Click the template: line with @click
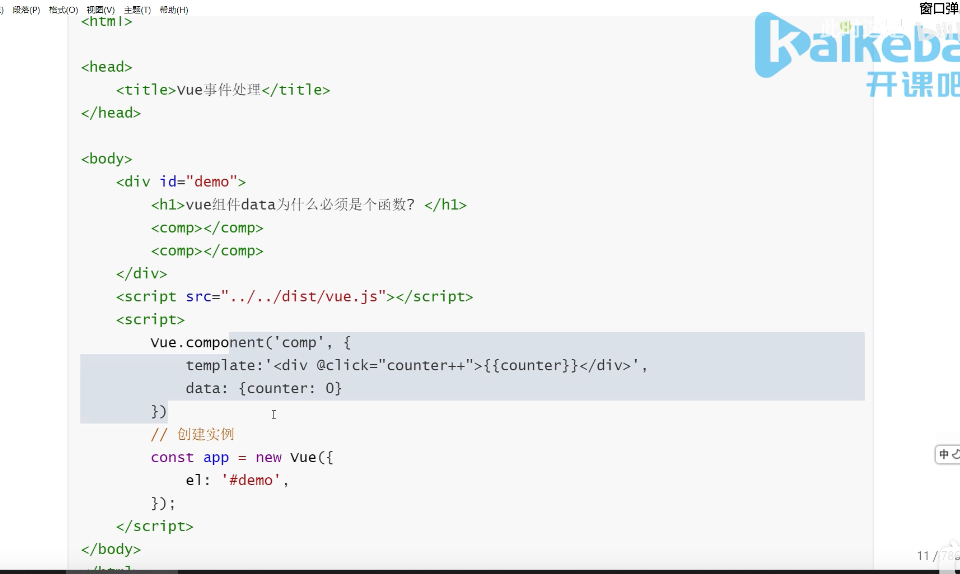960x574 pixels. point(416,365)
